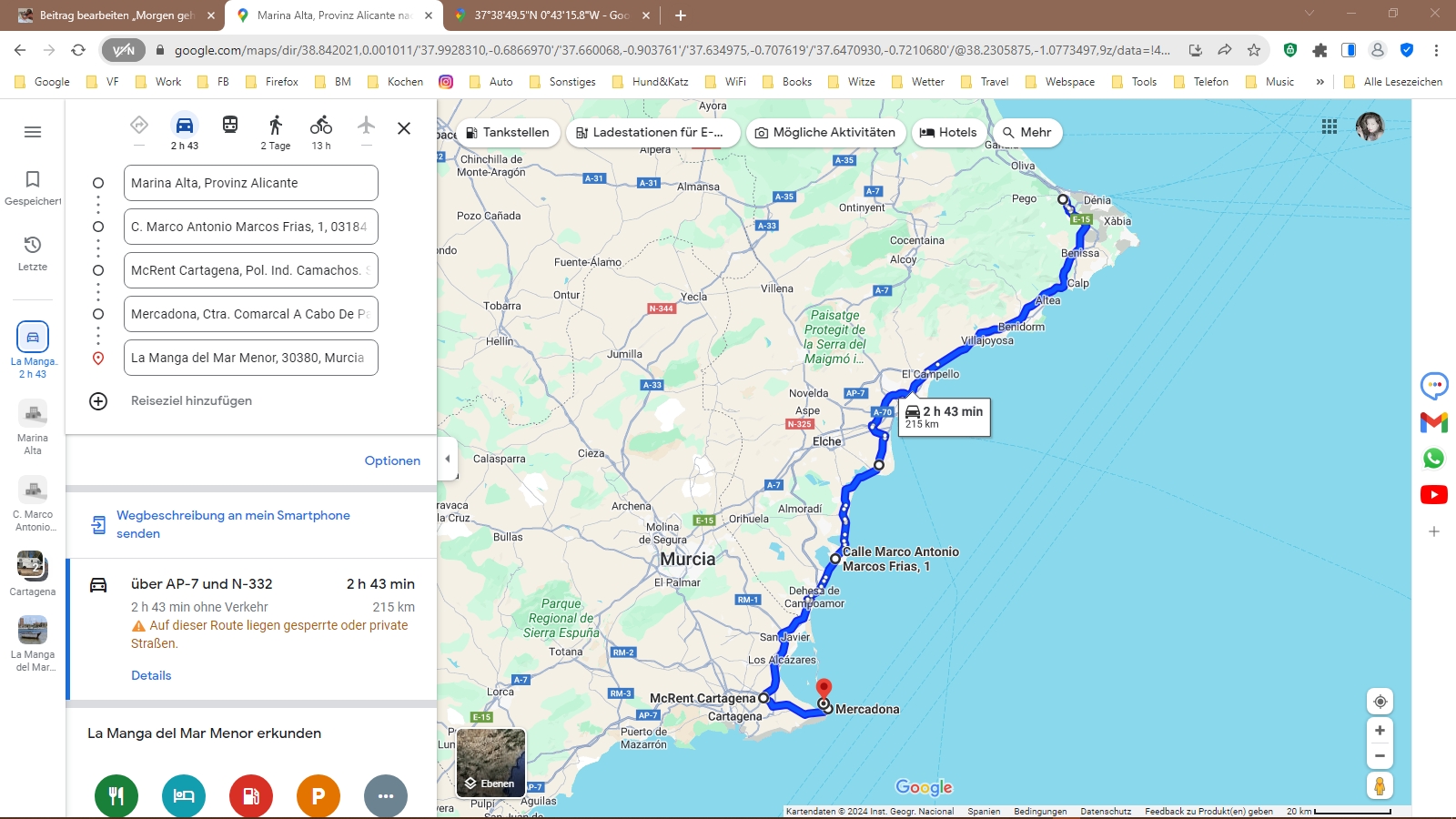Explore gas stations near La Manga
Viewport: 1456px width, 819px height.
click(251, 796)
